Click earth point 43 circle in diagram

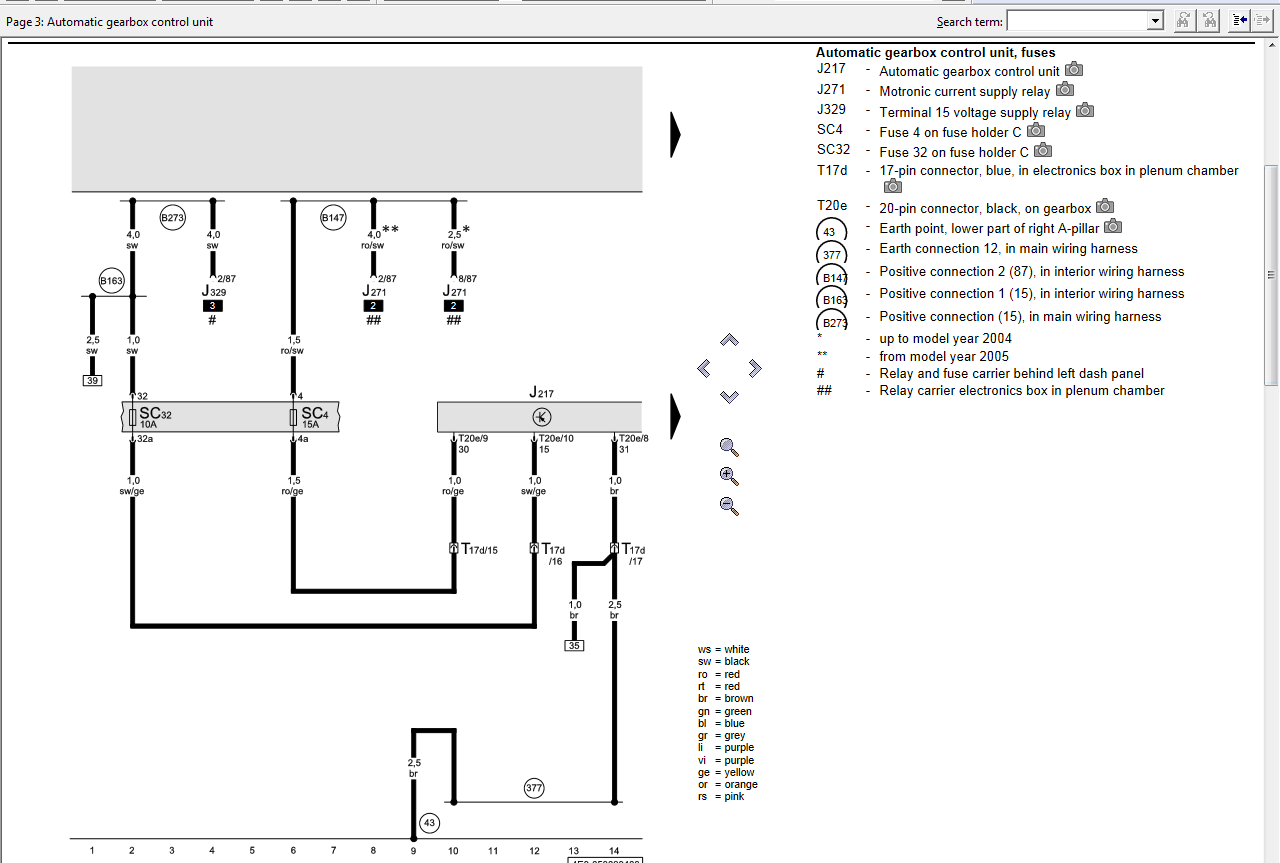[x=430, y=824]
